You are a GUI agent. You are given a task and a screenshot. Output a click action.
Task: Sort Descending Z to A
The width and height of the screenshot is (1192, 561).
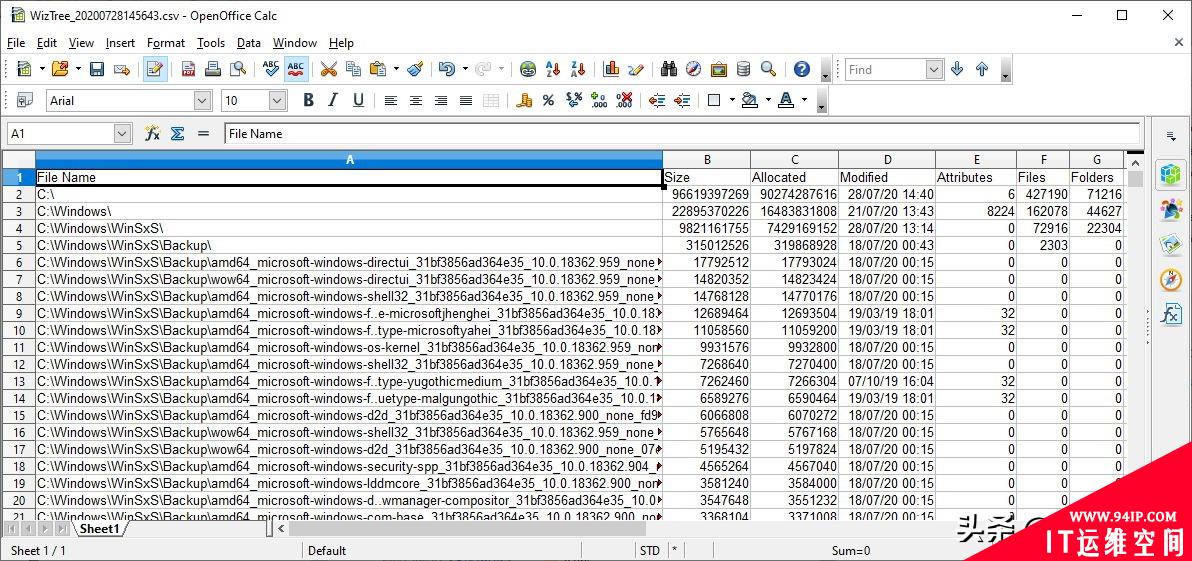[578, 69]
